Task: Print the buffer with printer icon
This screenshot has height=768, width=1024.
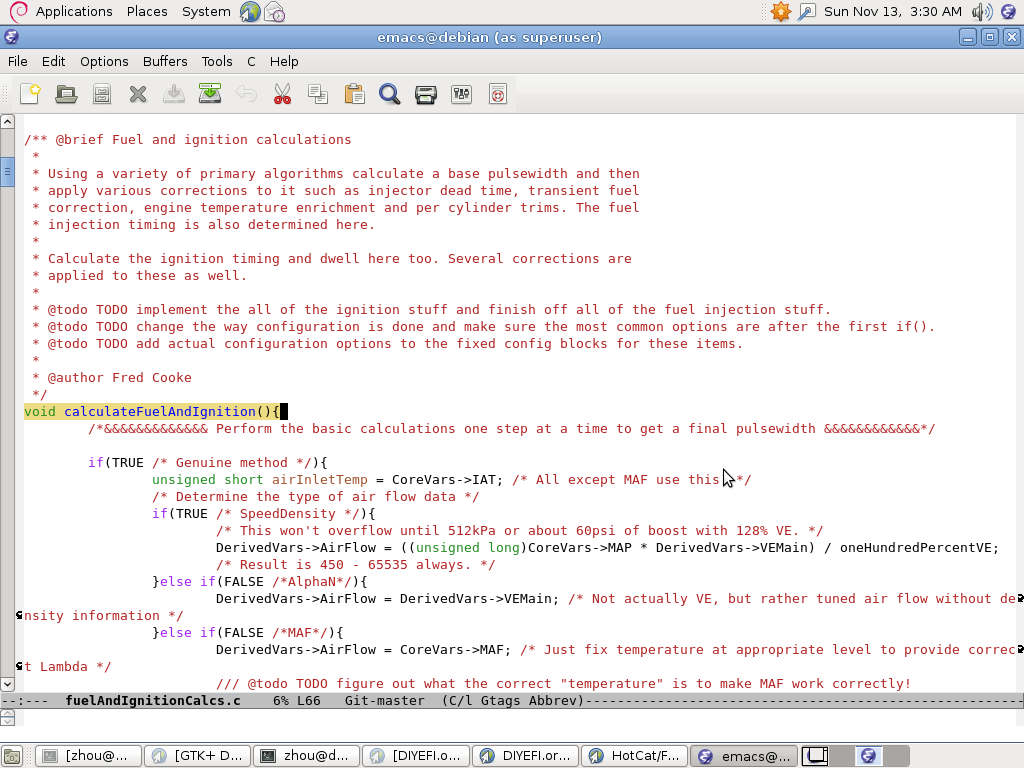Action: (426, 94)
